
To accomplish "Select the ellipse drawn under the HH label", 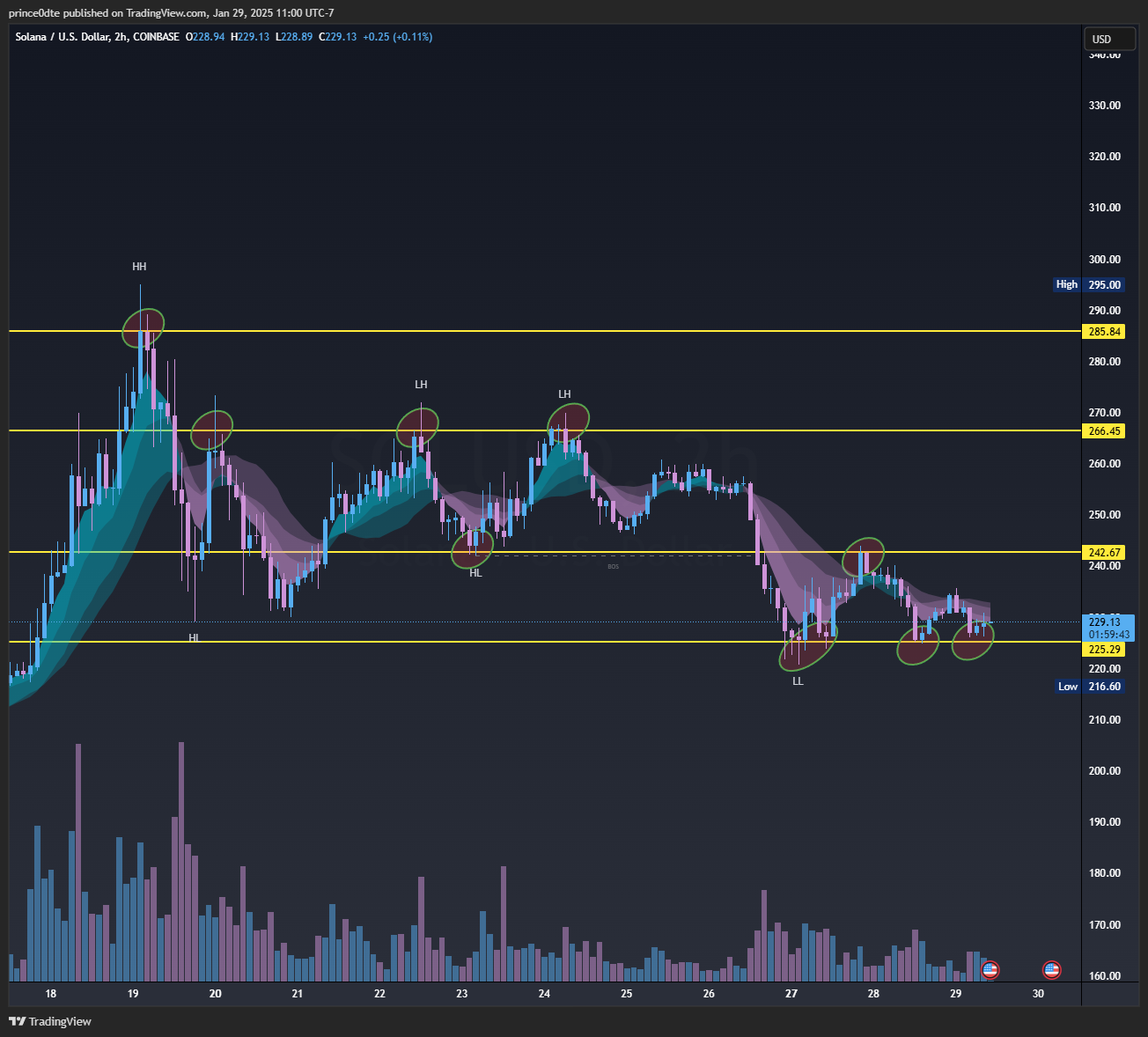I will point(143,328).
